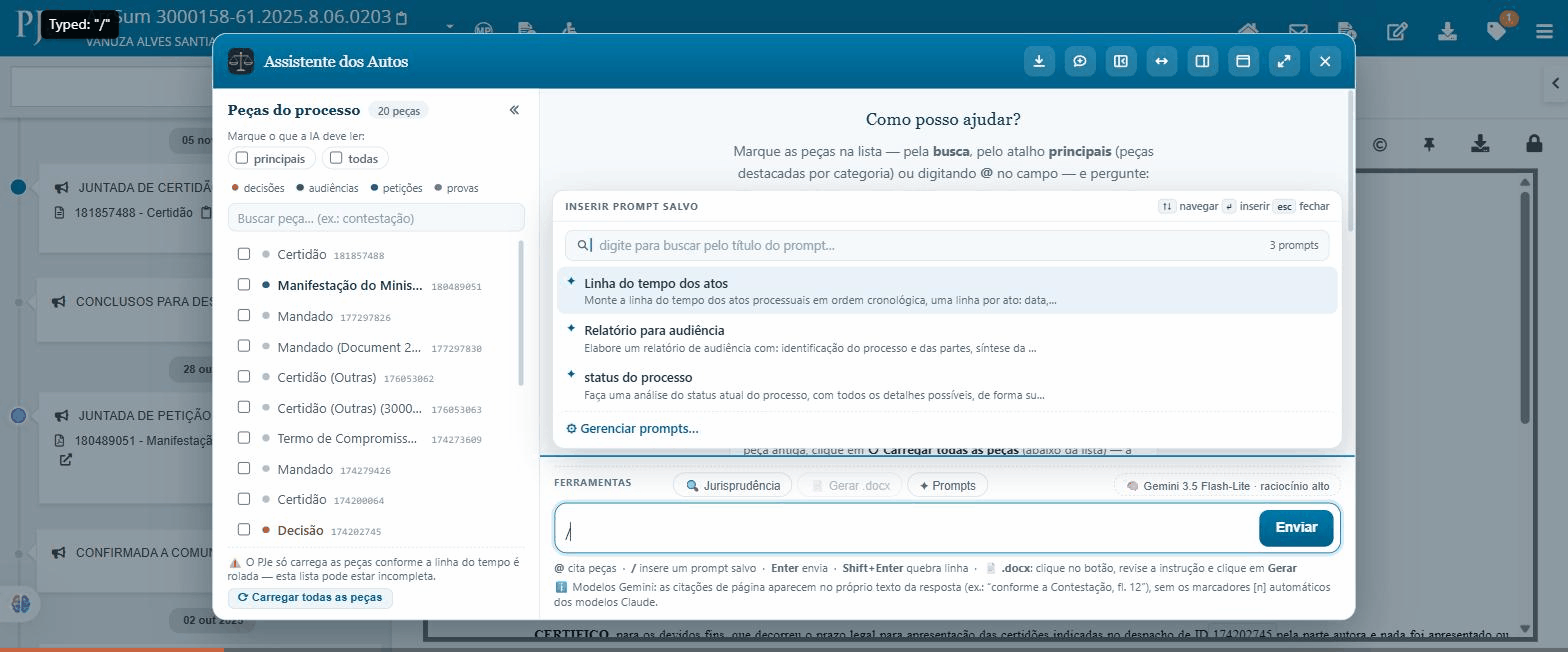Switch the assistant to windowed mode
The image size is (1568, 652).
coord(1243,61)
